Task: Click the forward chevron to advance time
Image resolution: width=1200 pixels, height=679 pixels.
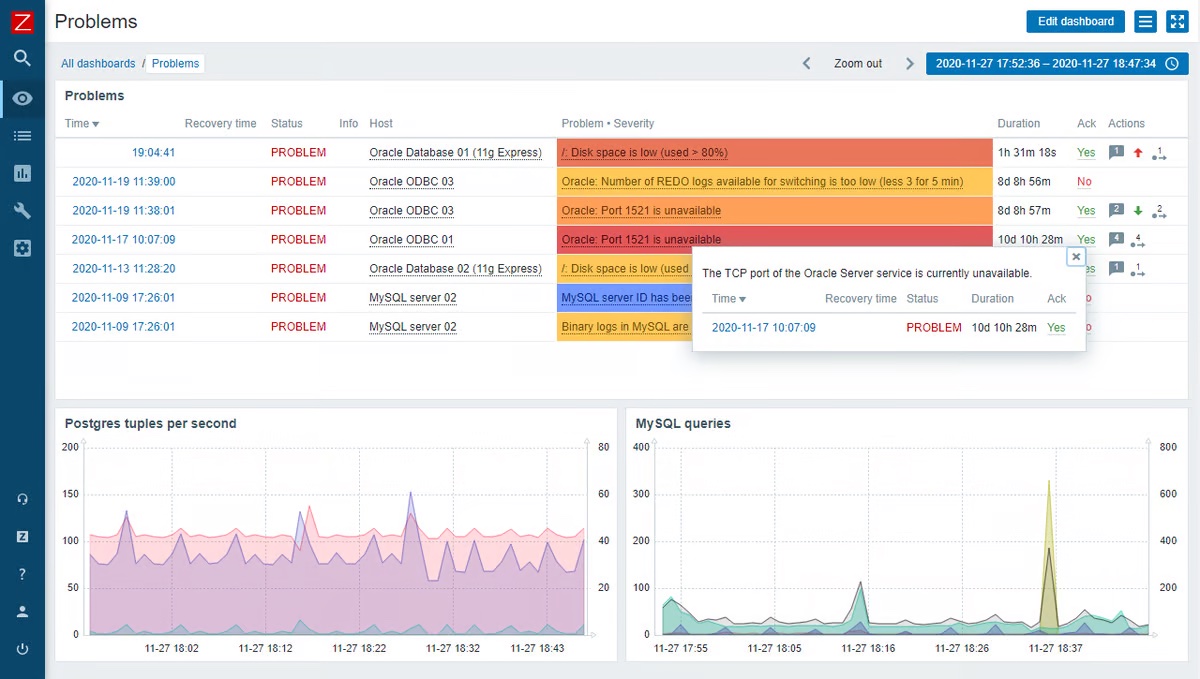Action: [x=909, y=62]
